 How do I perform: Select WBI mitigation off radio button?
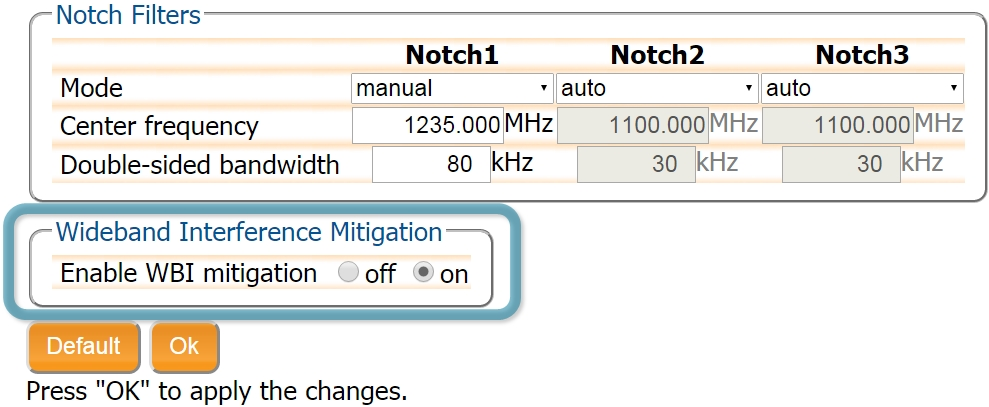(x=348, y=273)
